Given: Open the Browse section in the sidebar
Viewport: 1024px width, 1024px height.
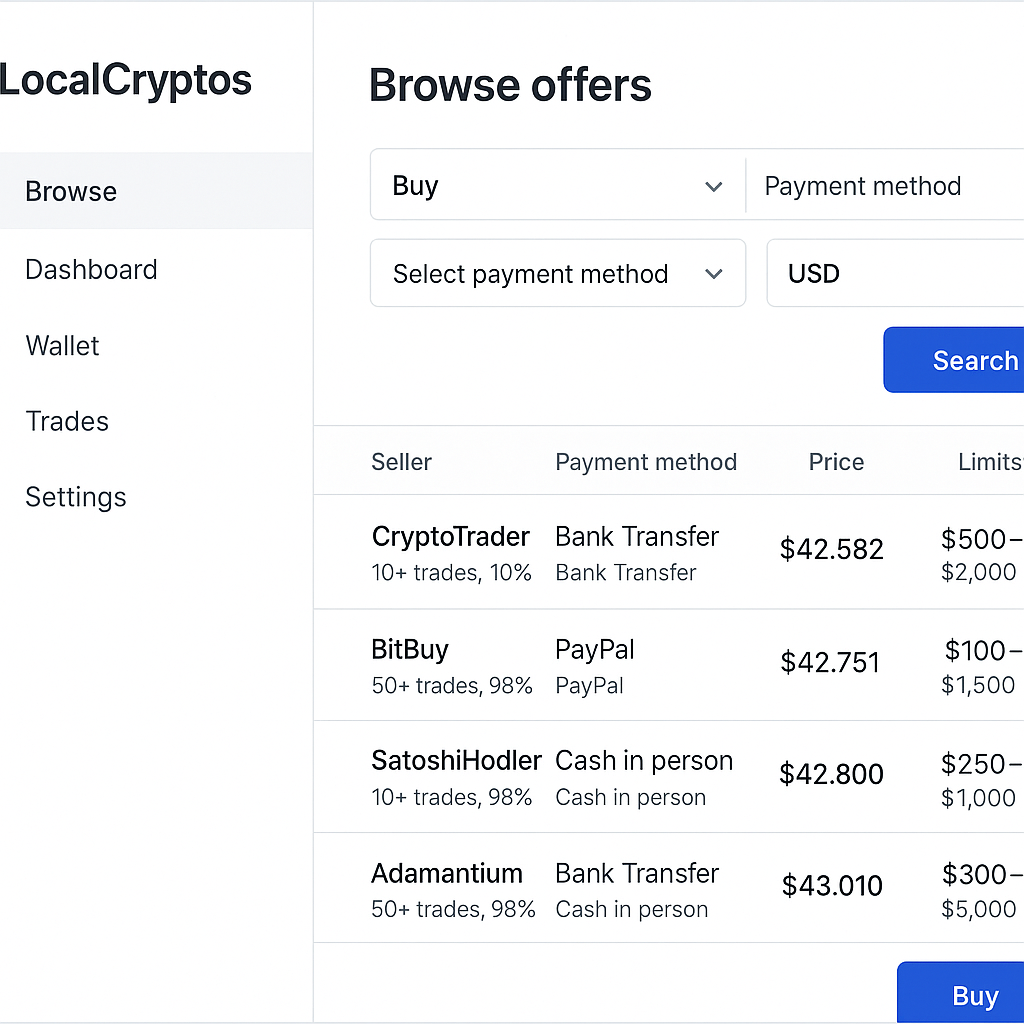Looking at the screenshot, I should tap(71, 191).
